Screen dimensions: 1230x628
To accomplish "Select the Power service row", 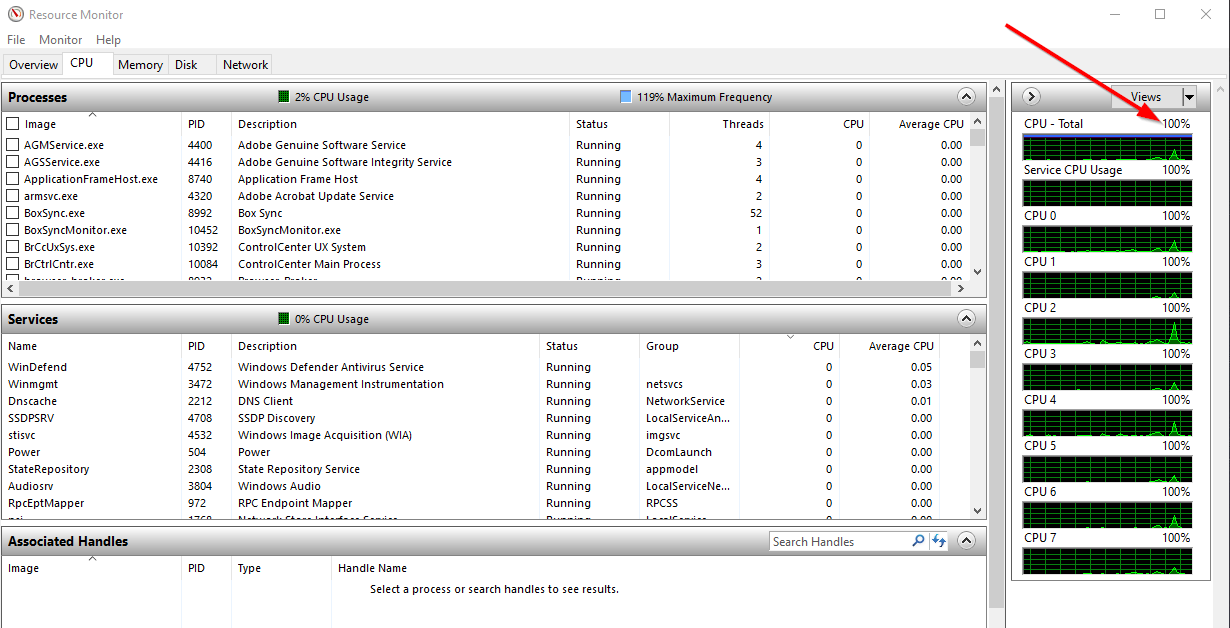I will coord(485,452).
